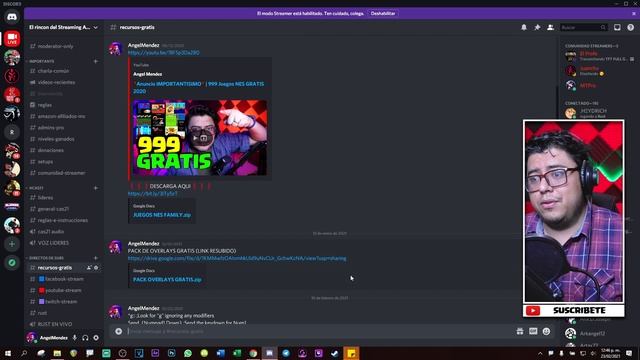Hide member list people icon
This screenshot has height=360, width=640.
point(550,27)
